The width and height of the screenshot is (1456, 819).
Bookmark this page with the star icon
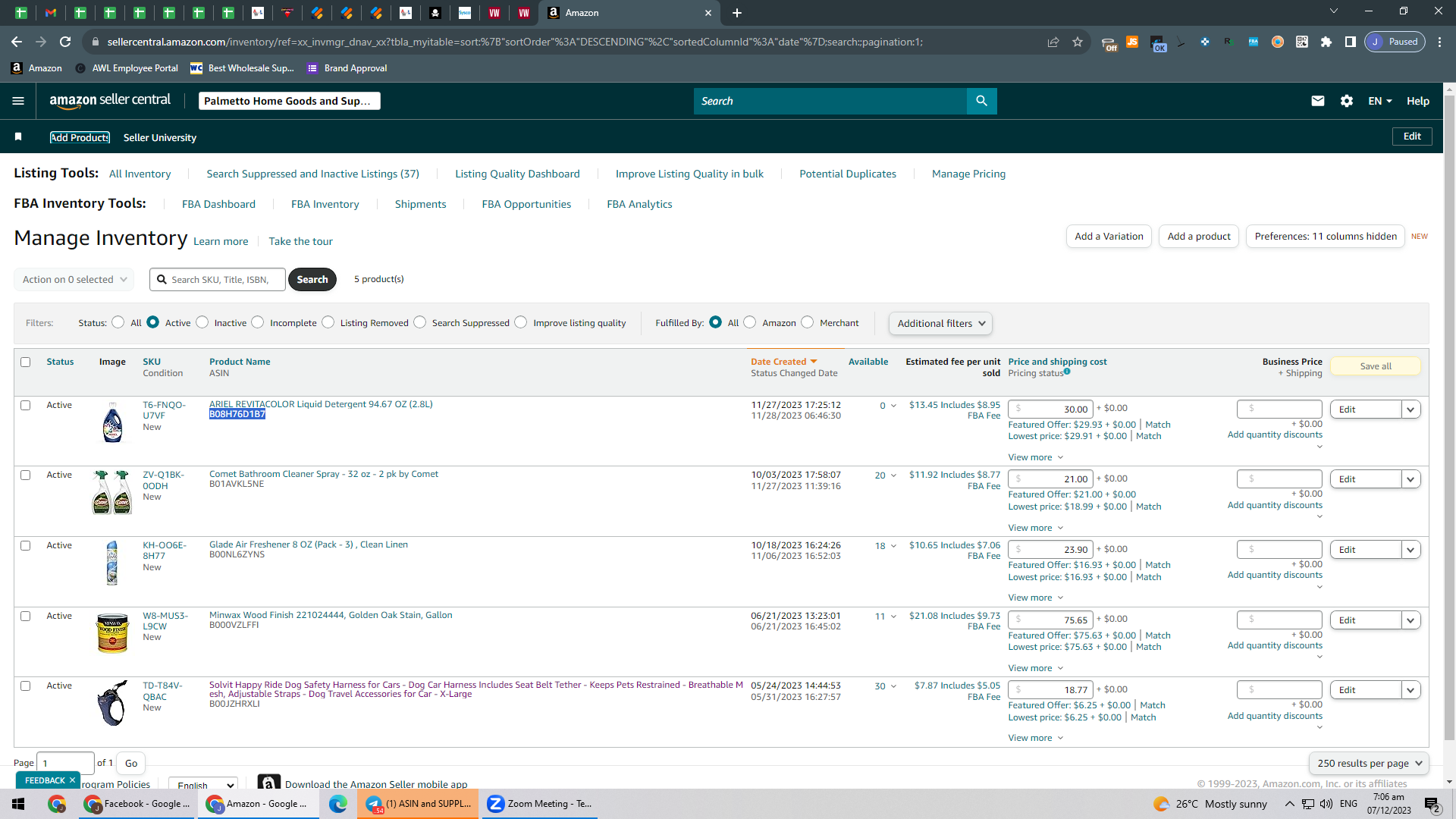(x=1078, y=42)
